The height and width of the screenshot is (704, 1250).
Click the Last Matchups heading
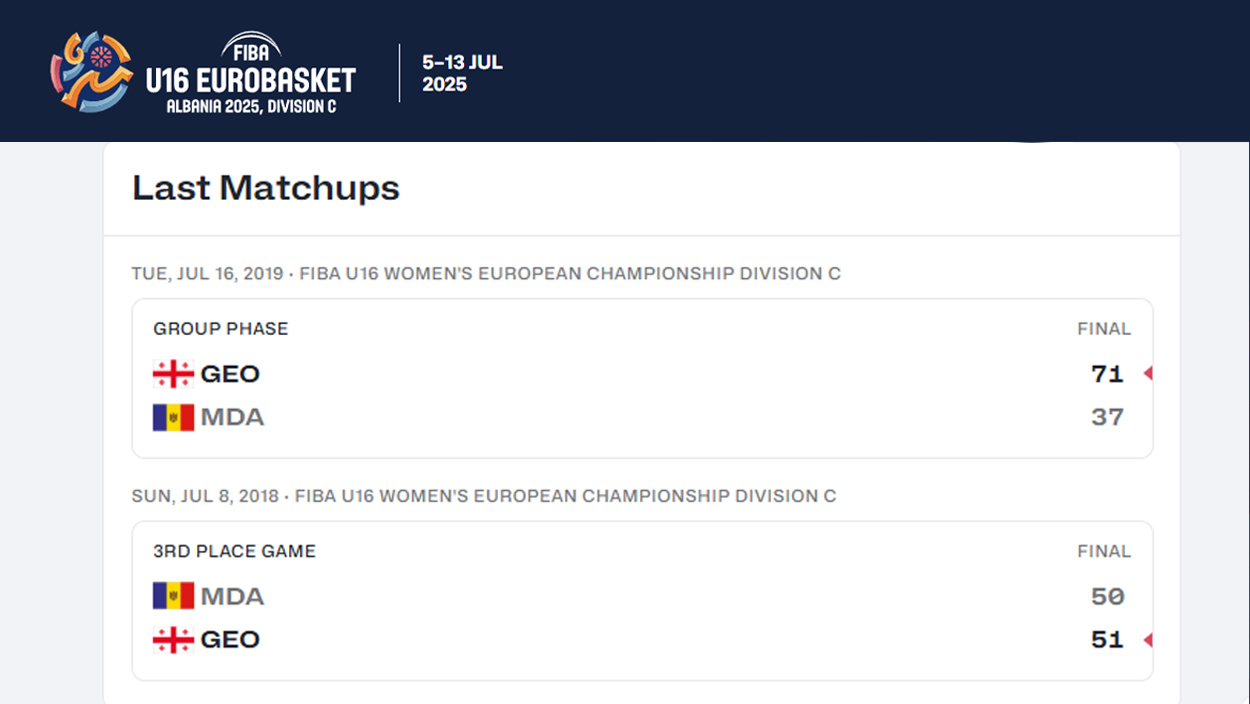[266, 188]
